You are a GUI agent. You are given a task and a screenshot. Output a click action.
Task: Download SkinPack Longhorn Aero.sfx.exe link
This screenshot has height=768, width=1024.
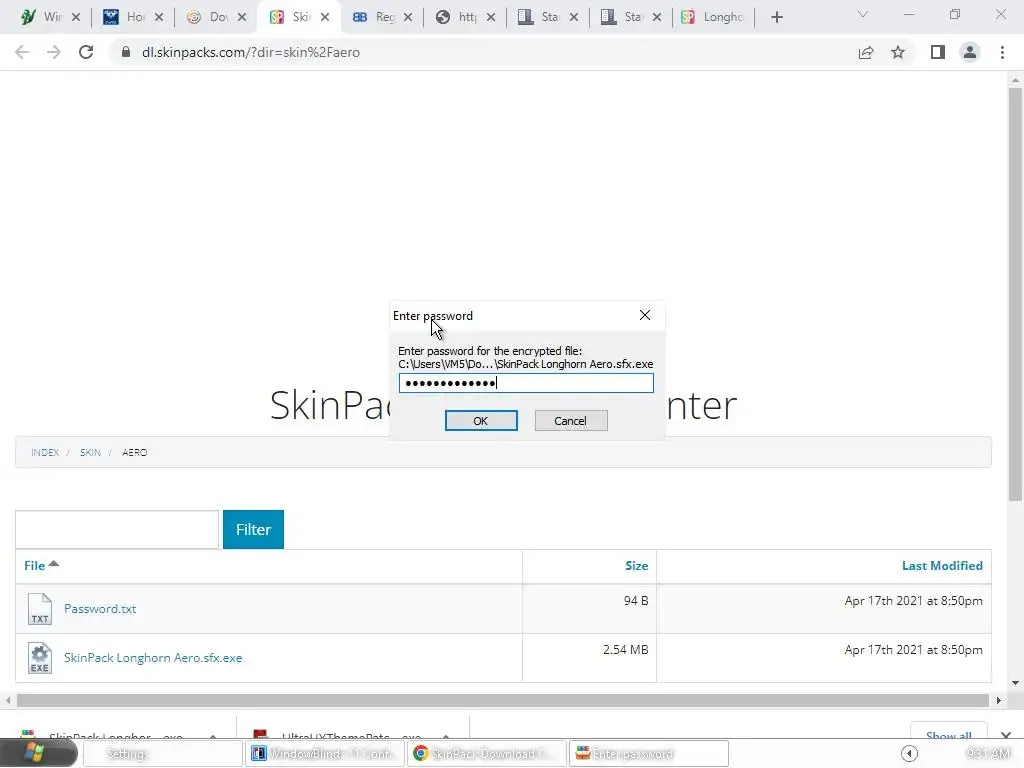(x=153, y=658)
